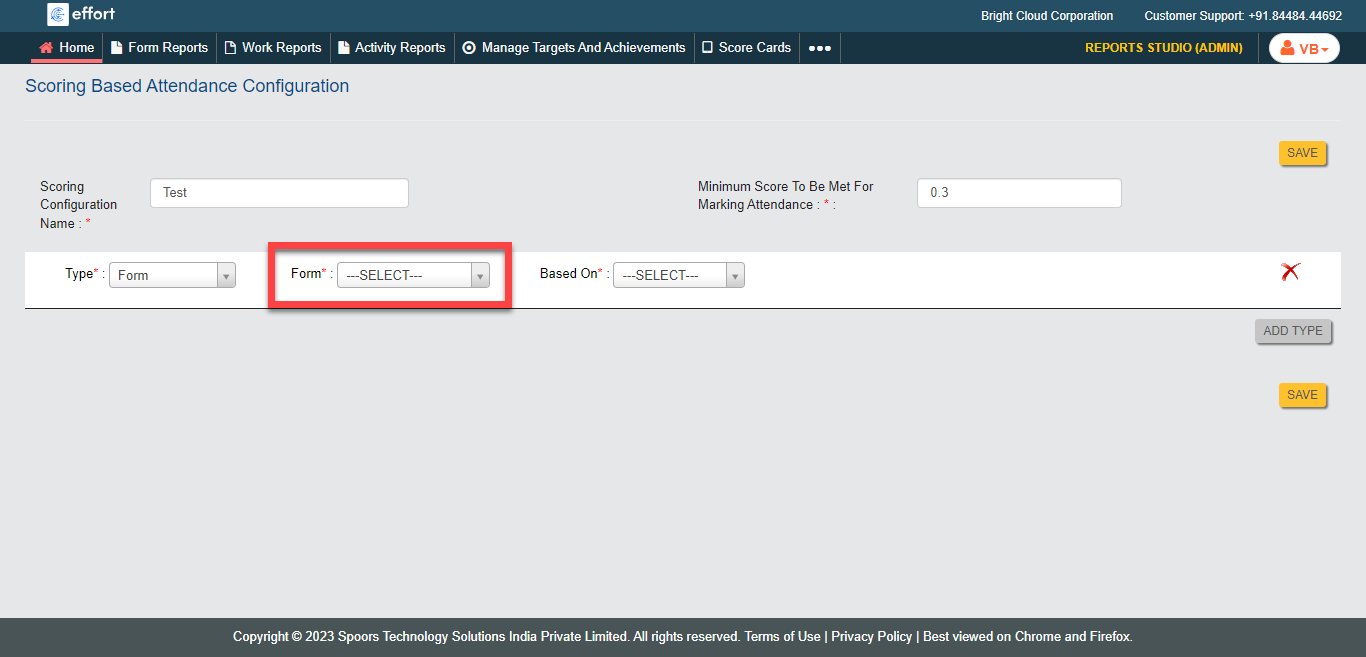
Task: Go to Home tab
Action: click(x=67, y=47)
